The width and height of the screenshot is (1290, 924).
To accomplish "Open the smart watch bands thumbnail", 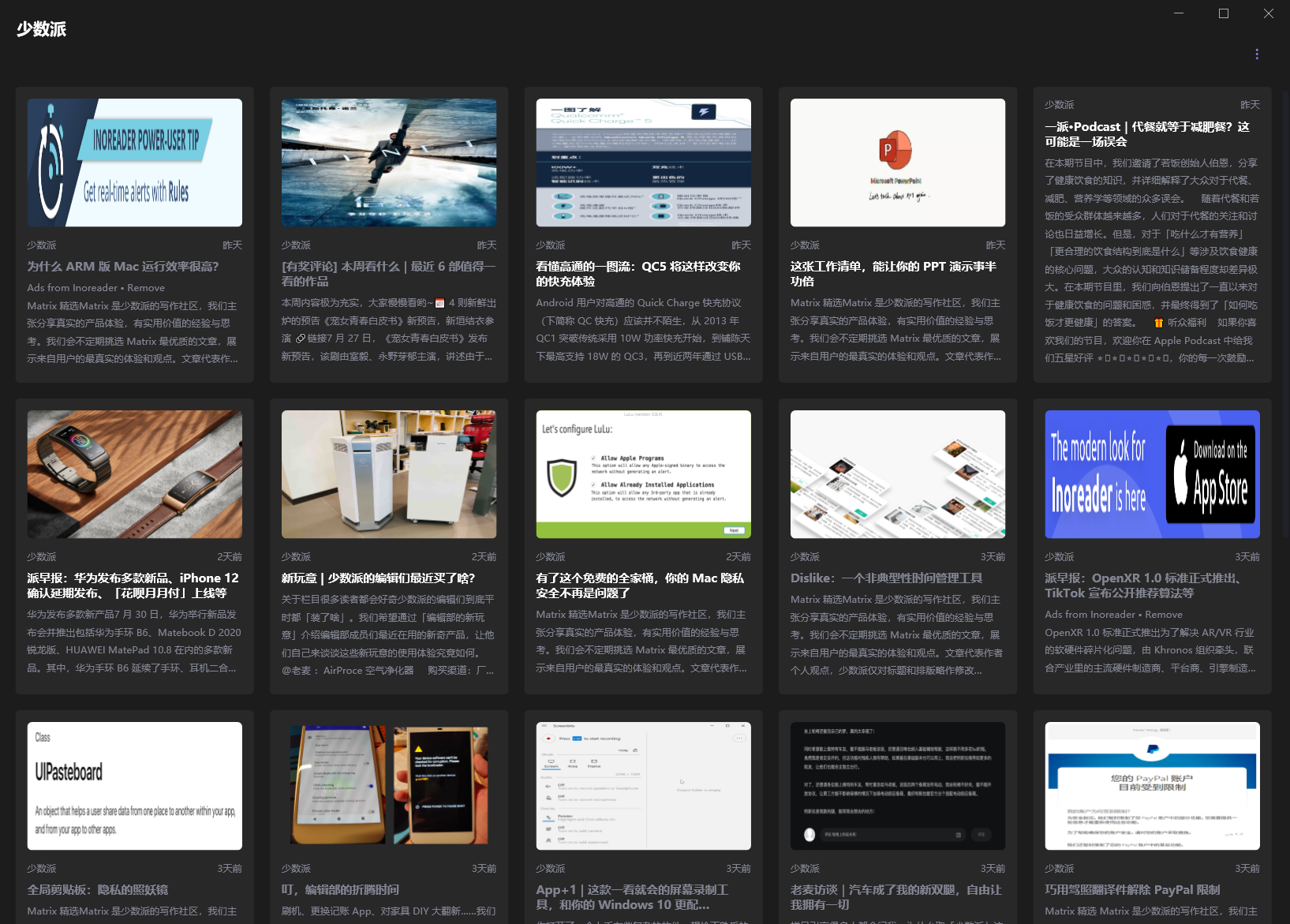I will pyautogui.click(x=135, y=474).
